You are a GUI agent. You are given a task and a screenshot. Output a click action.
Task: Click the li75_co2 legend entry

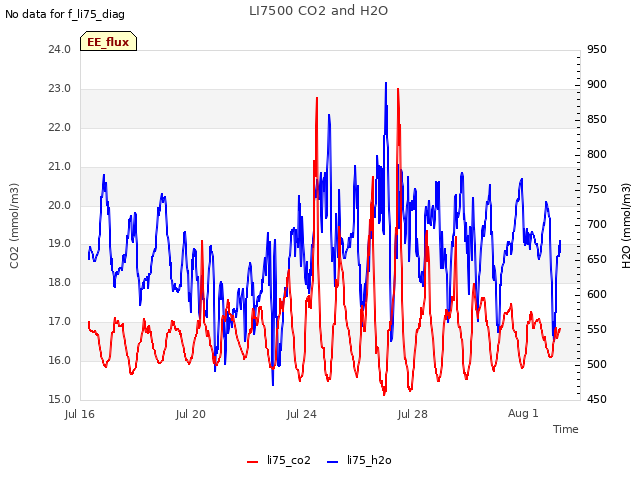(x=279, y=460)
